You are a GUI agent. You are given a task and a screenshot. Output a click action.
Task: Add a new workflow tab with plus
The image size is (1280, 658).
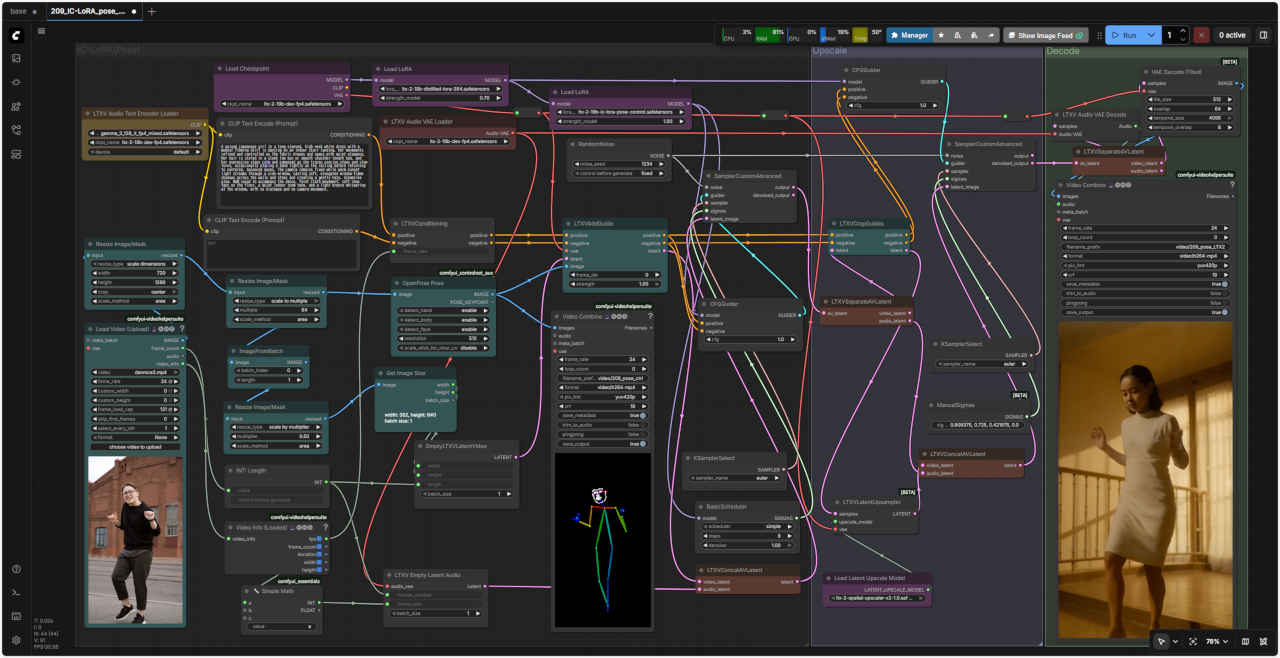pos(152,12)
